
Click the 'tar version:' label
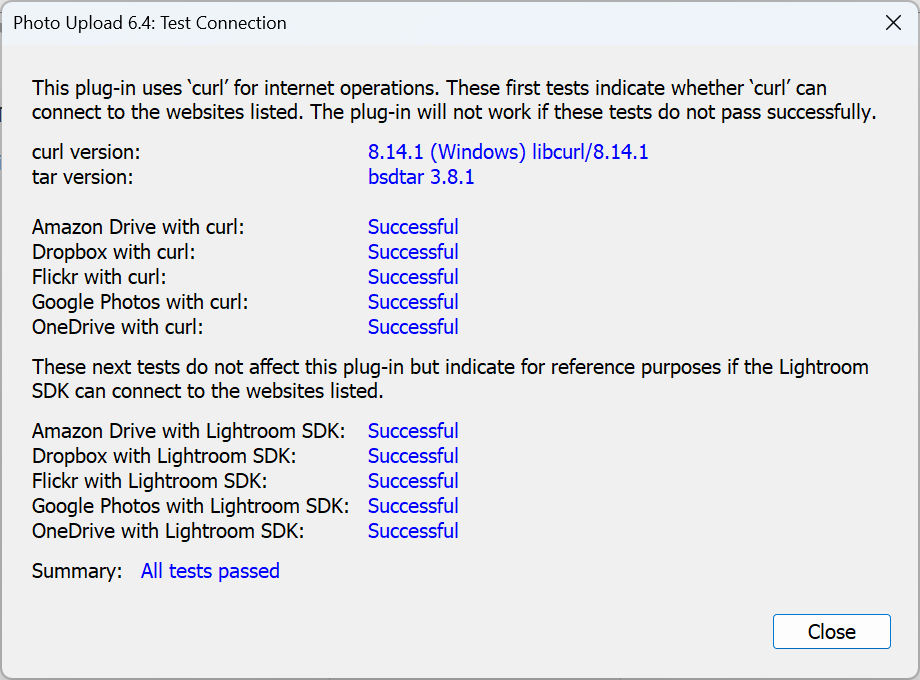82,178
